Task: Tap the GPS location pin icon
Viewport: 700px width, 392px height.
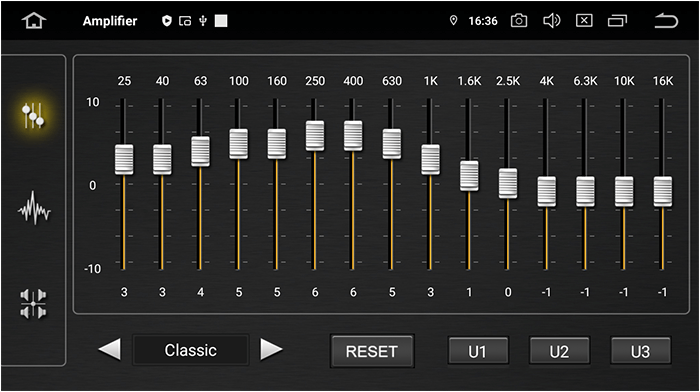Action: [453, 21]
